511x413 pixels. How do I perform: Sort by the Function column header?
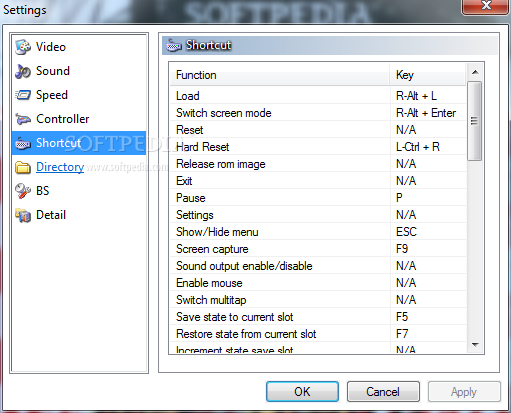pos(279,75)
